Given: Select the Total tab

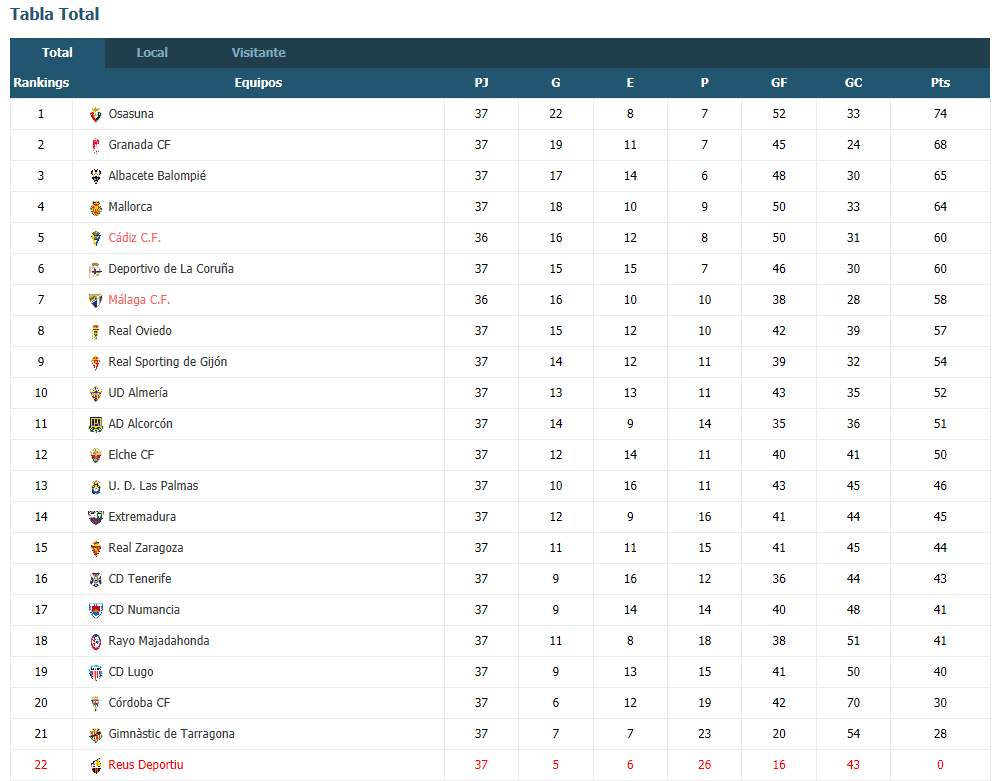Looking at the screenshot, I should tap(57, 53).
